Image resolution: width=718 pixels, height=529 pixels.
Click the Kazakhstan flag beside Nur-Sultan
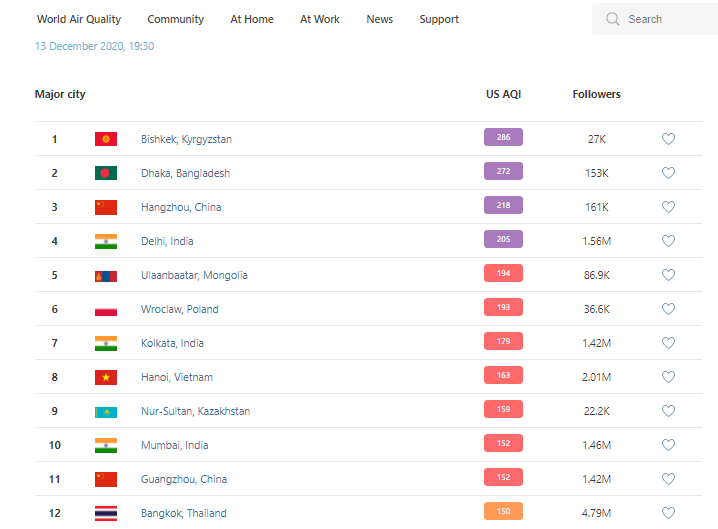[x=106, y=411]
